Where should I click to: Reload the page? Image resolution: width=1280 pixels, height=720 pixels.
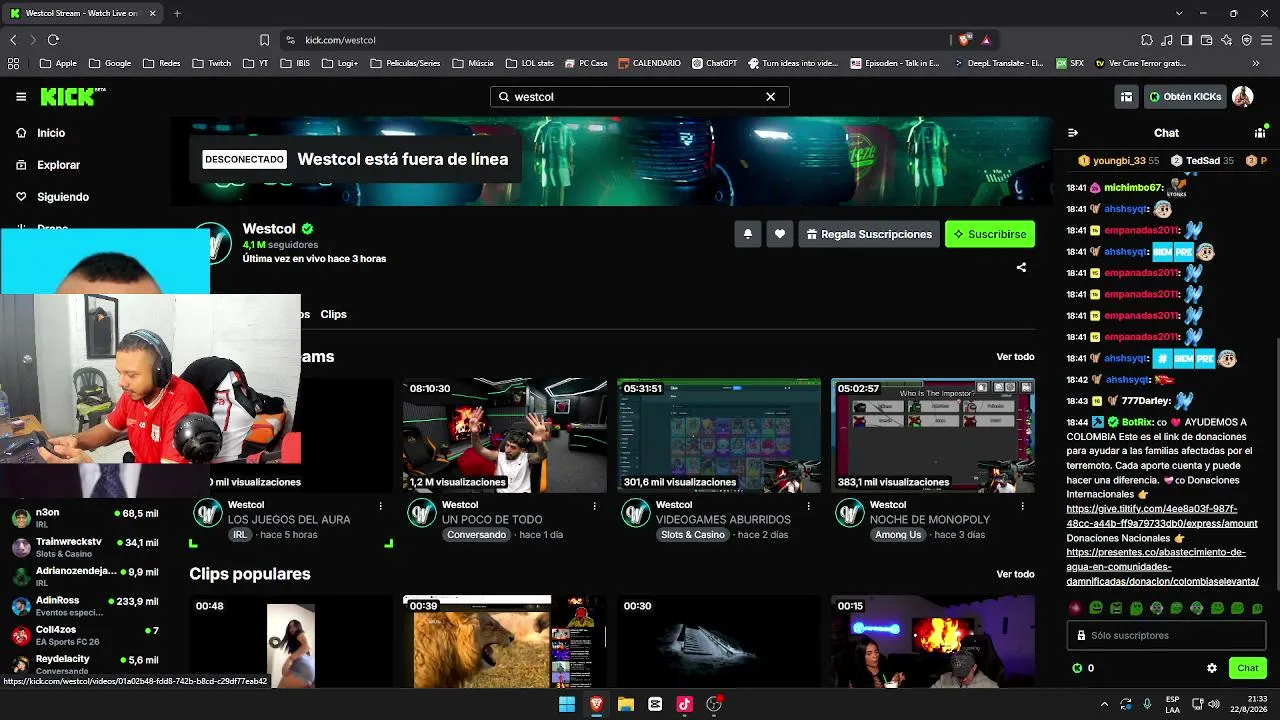(x=53, y=40)
